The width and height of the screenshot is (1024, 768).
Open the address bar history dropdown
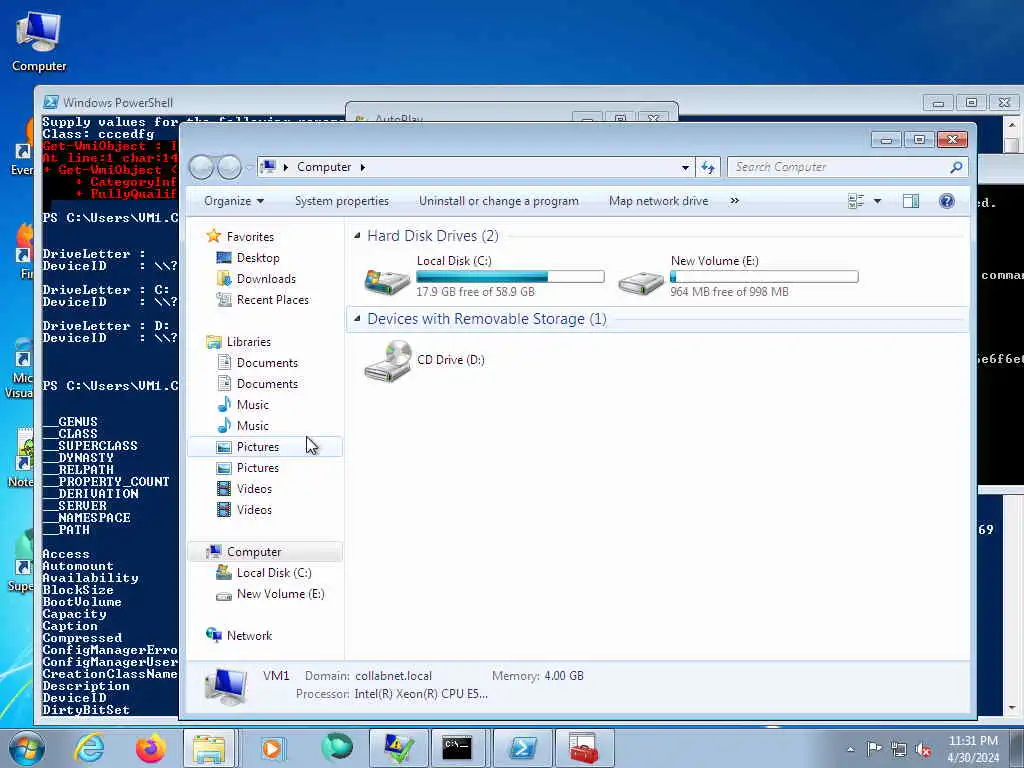tap(685, 167)
